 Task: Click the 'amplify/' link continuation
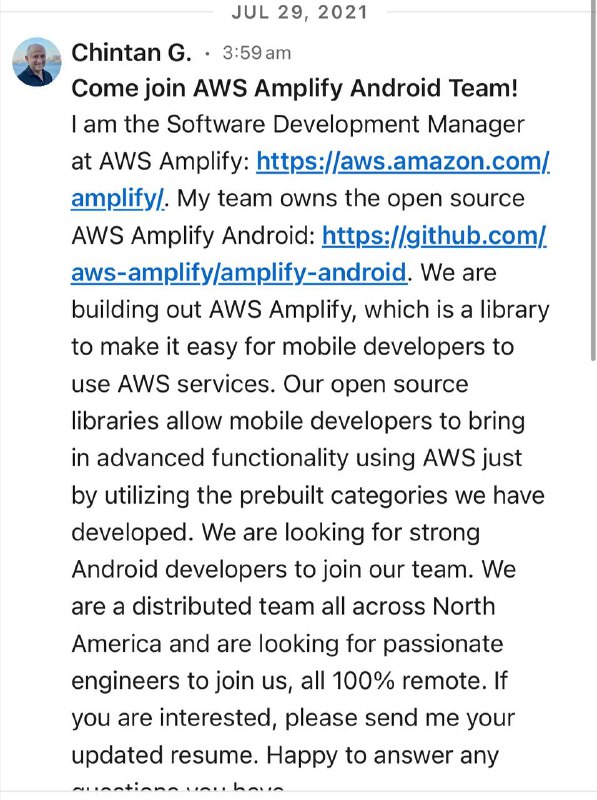[x=118, y=198]
